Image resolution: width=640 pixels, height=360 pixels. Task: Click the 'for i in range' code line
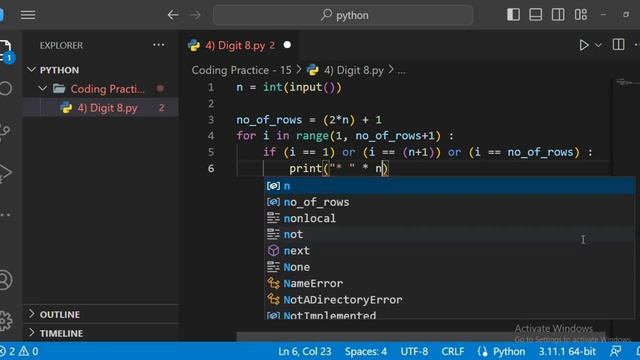pos(345,136)
